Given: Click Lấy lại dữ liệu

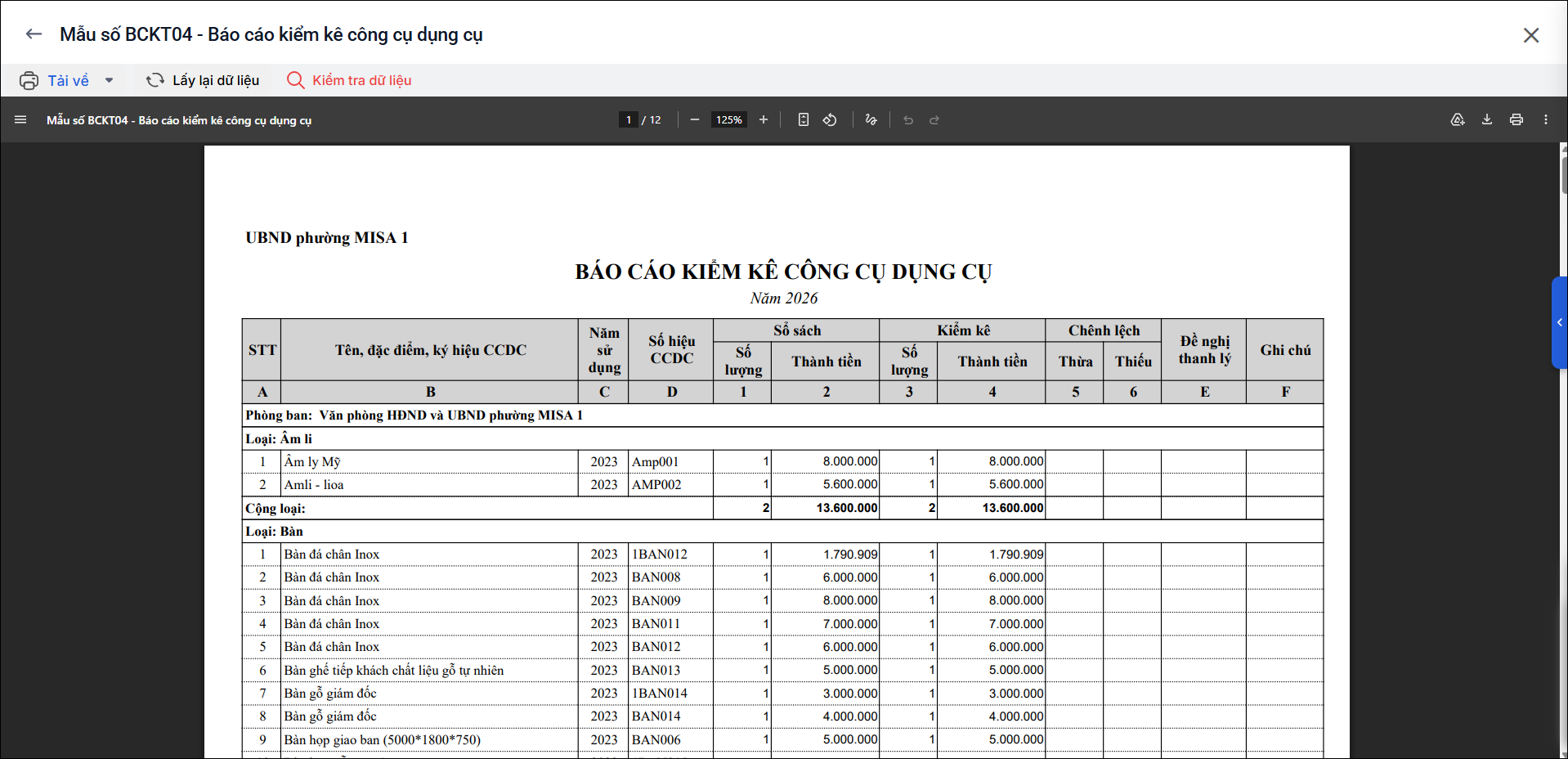Looking at the screenshot, I should point(216,80).
